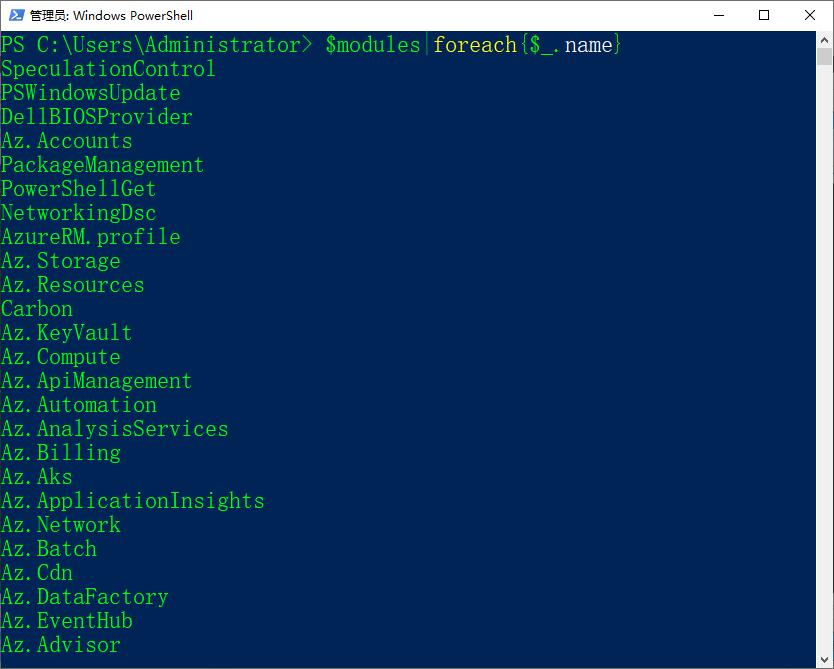The height and width of the screenshot is (669, 834).
Task: Select the SpeculationControl module name
Action: tap(107, 68)
